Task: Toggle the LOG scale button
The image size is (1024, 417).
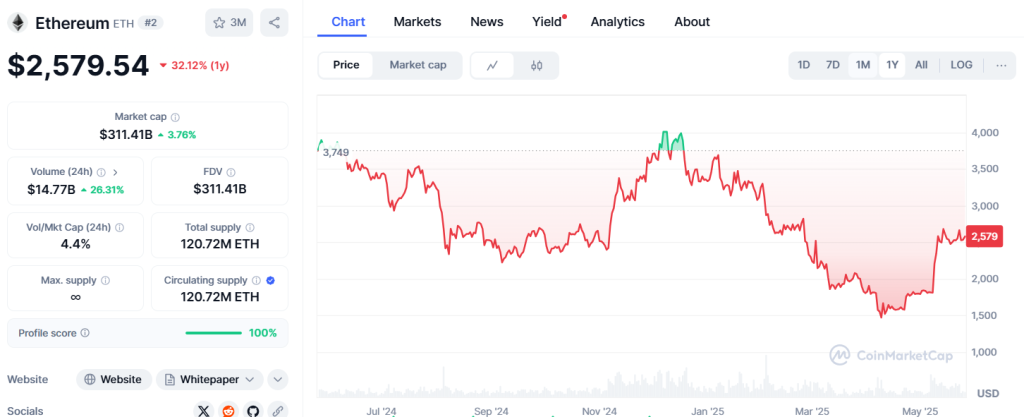Action: point(961,65)
